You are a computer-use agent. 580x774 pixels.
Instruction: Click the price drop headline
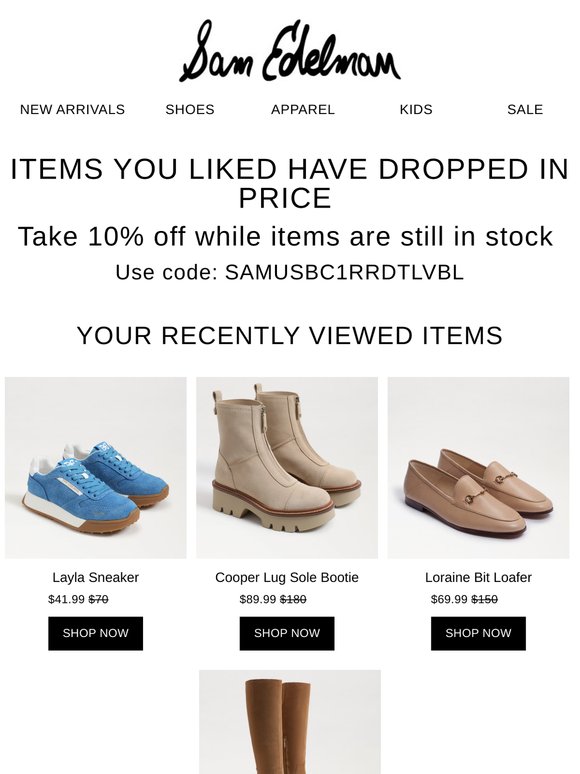pos(290,183)
